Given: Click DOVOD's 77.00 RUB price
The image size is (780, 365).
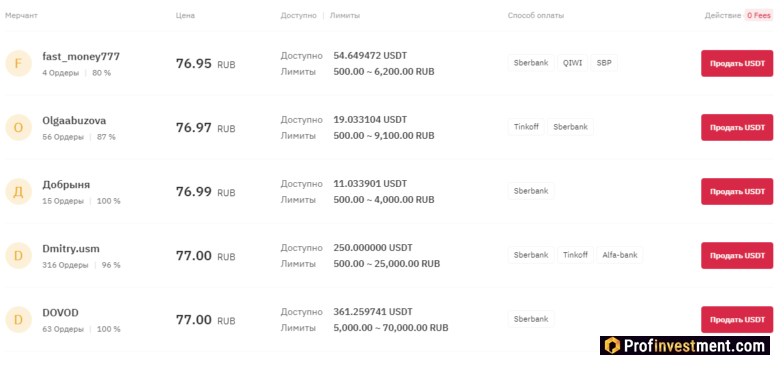Looking at the screenshot, I should pos(205,320).
